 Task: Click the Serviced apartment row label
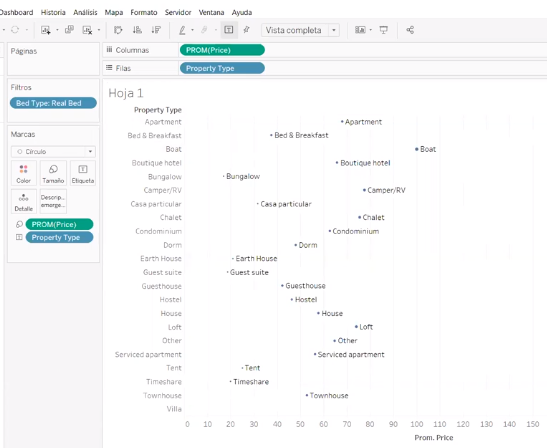[148, 354]
